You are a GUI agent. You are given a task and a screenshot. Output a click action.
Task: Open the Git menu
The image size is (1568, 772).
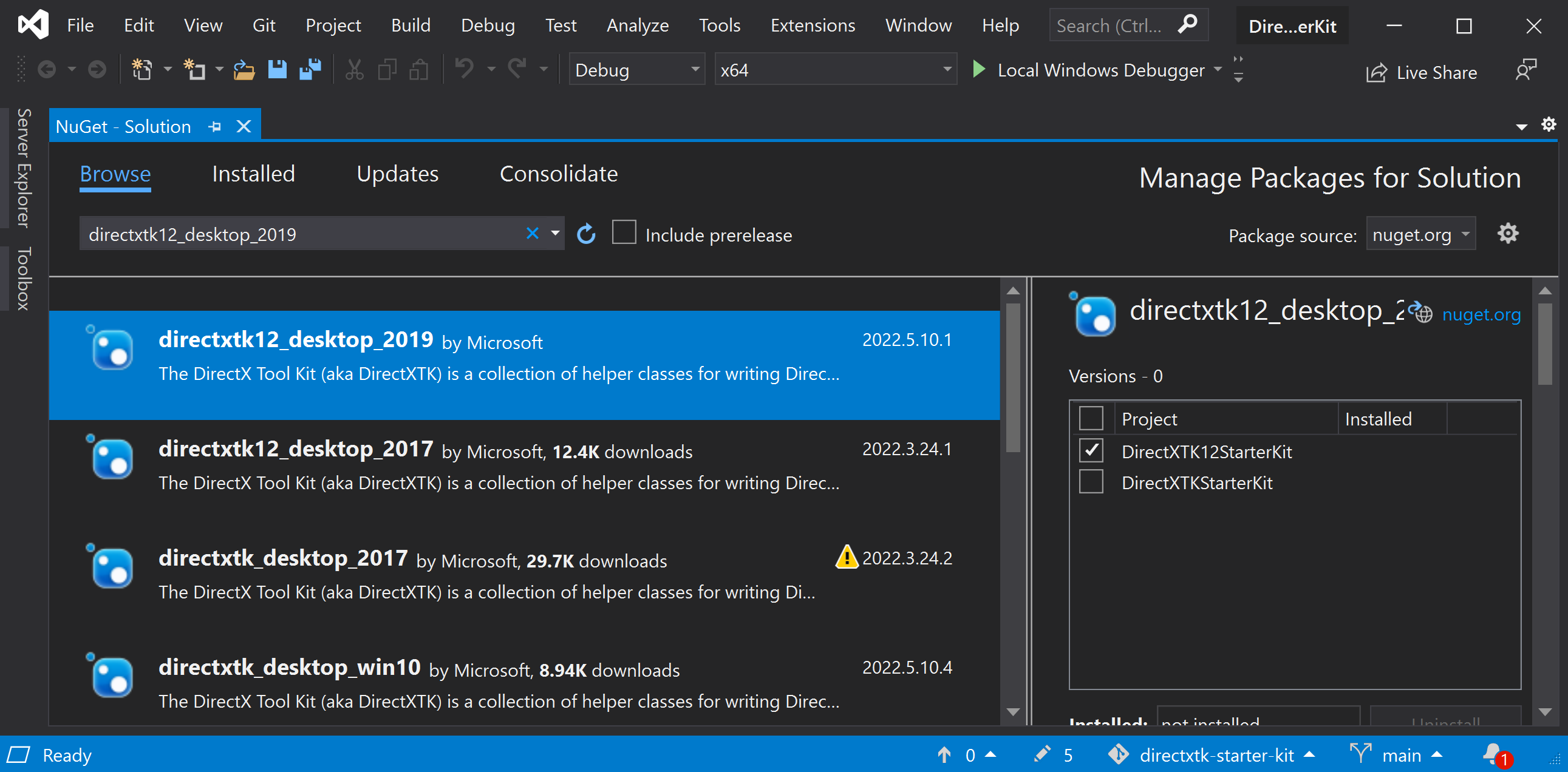pos(264,25)
